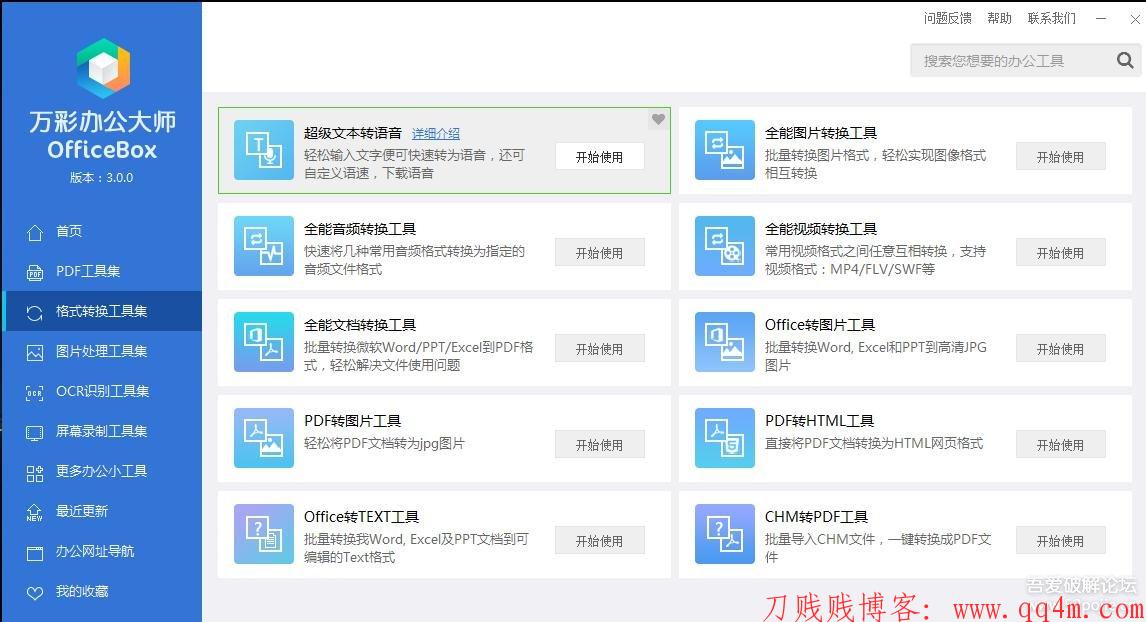Click 开始使用 for 超级文本转语音
This screenshot has width=1146, height=622.
click(599, 156)
